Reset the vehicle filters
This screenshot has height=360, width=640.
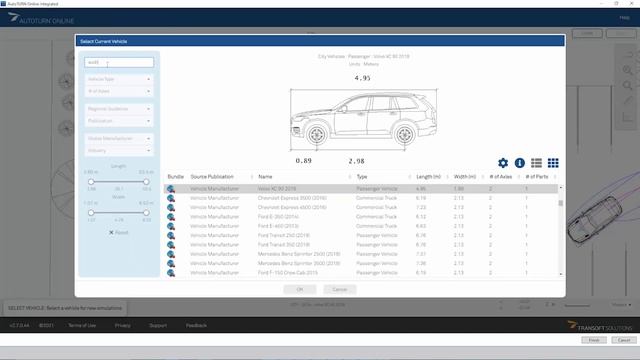tap(118, 233)
